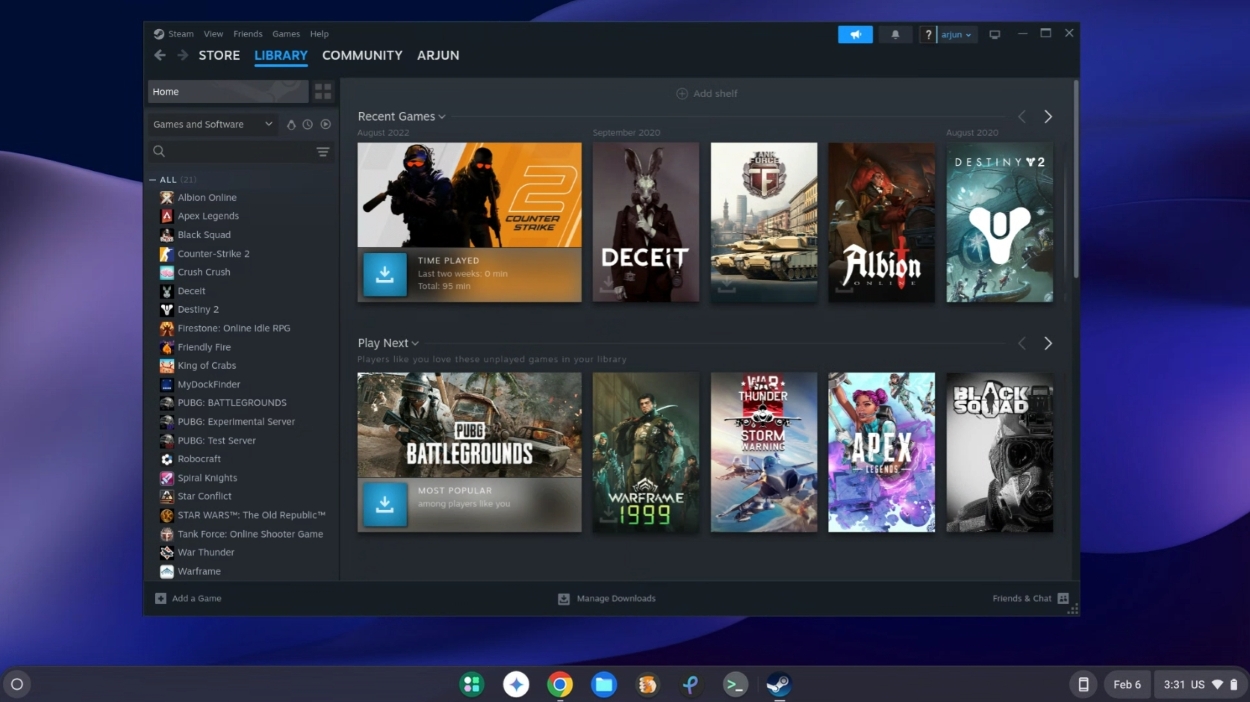Show next Play Next games with the right arrow
This screenshot has width=1250, height=702.
tap(1048, 343)
